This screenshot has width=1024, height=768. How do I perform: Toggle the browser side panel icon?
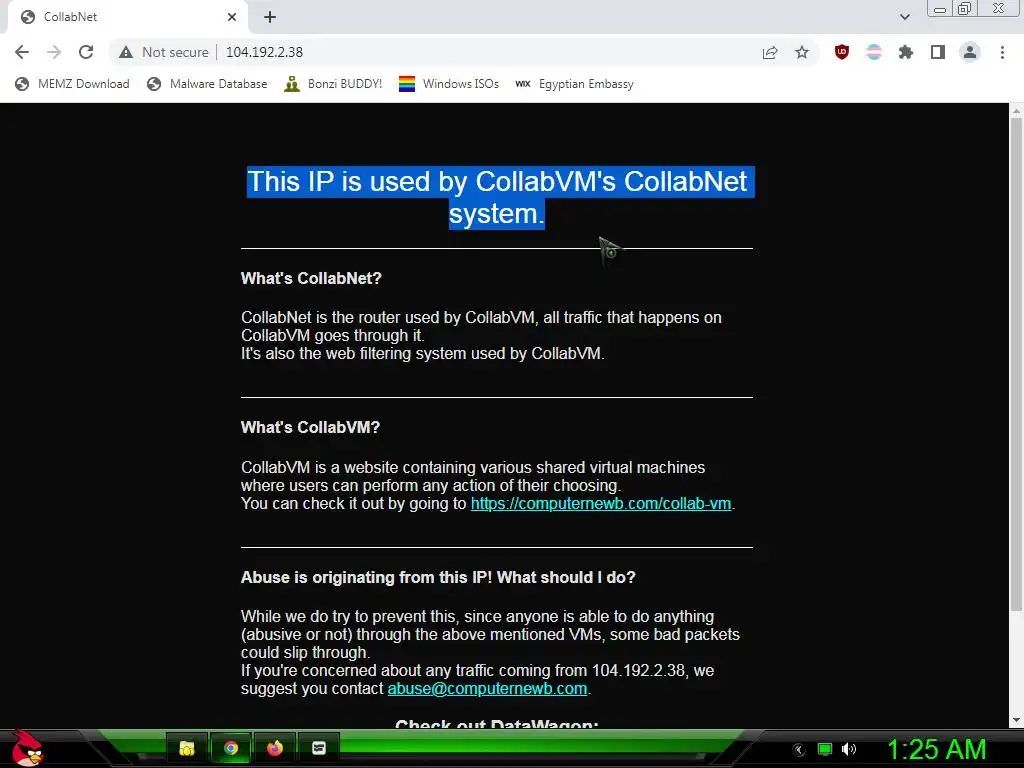(938, 52)
